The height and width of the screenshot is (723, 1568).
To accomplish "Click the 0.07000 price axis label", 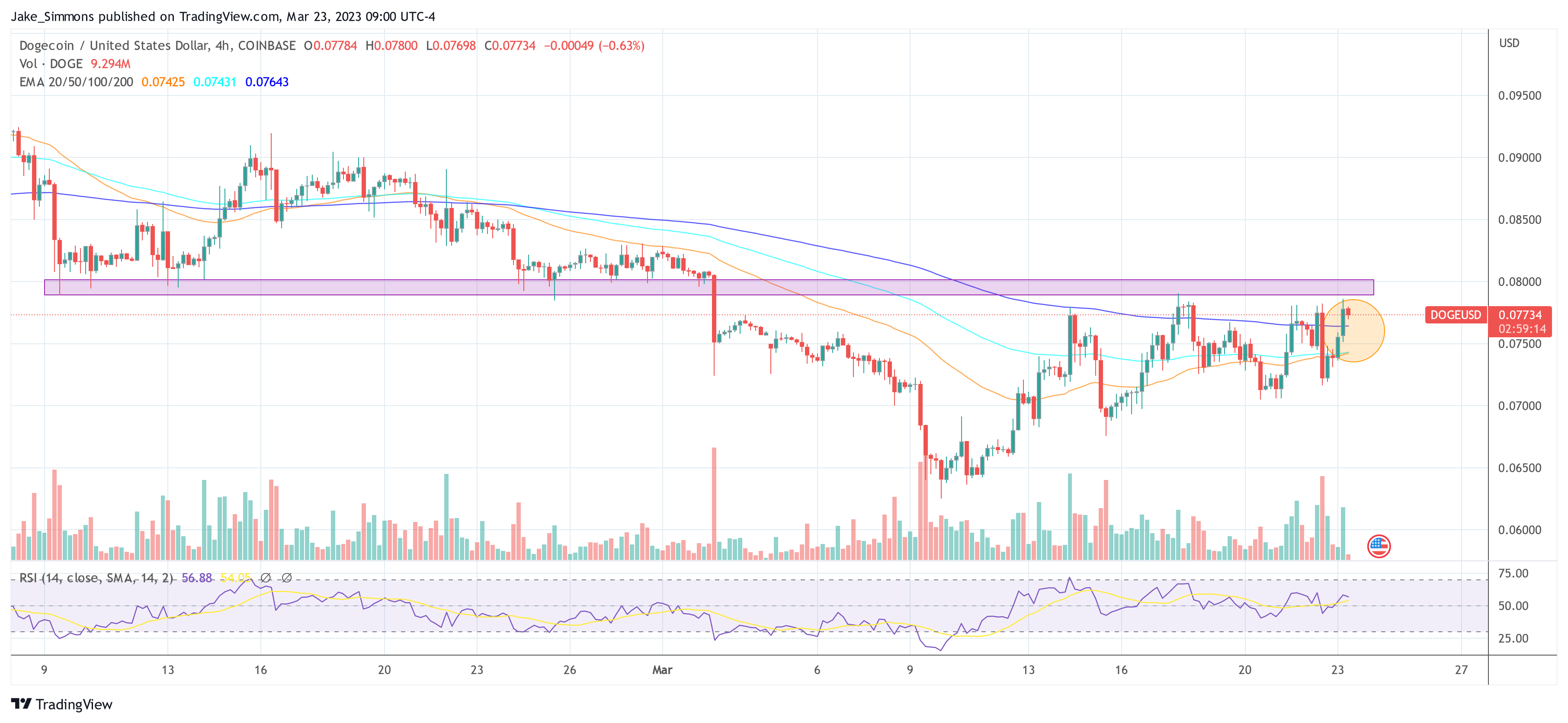I will tap(1520, 406).
